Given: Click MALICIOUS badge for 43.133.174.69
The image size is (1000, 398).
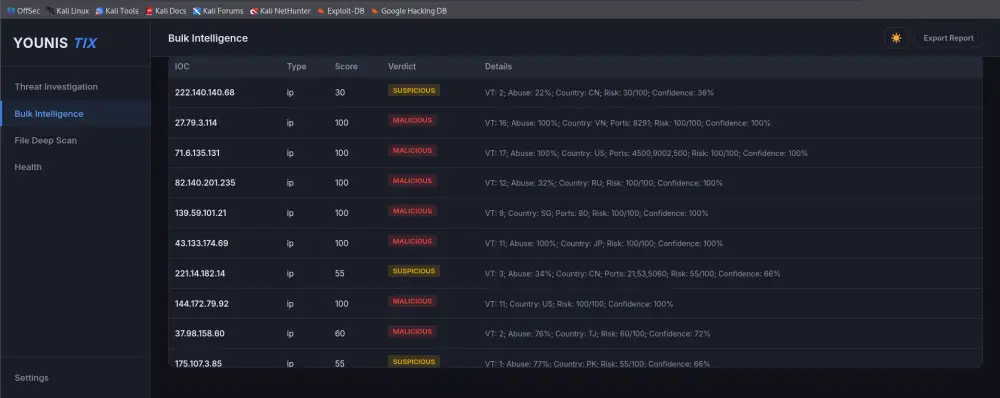Looking at the screenshot, I should (412, 241).
